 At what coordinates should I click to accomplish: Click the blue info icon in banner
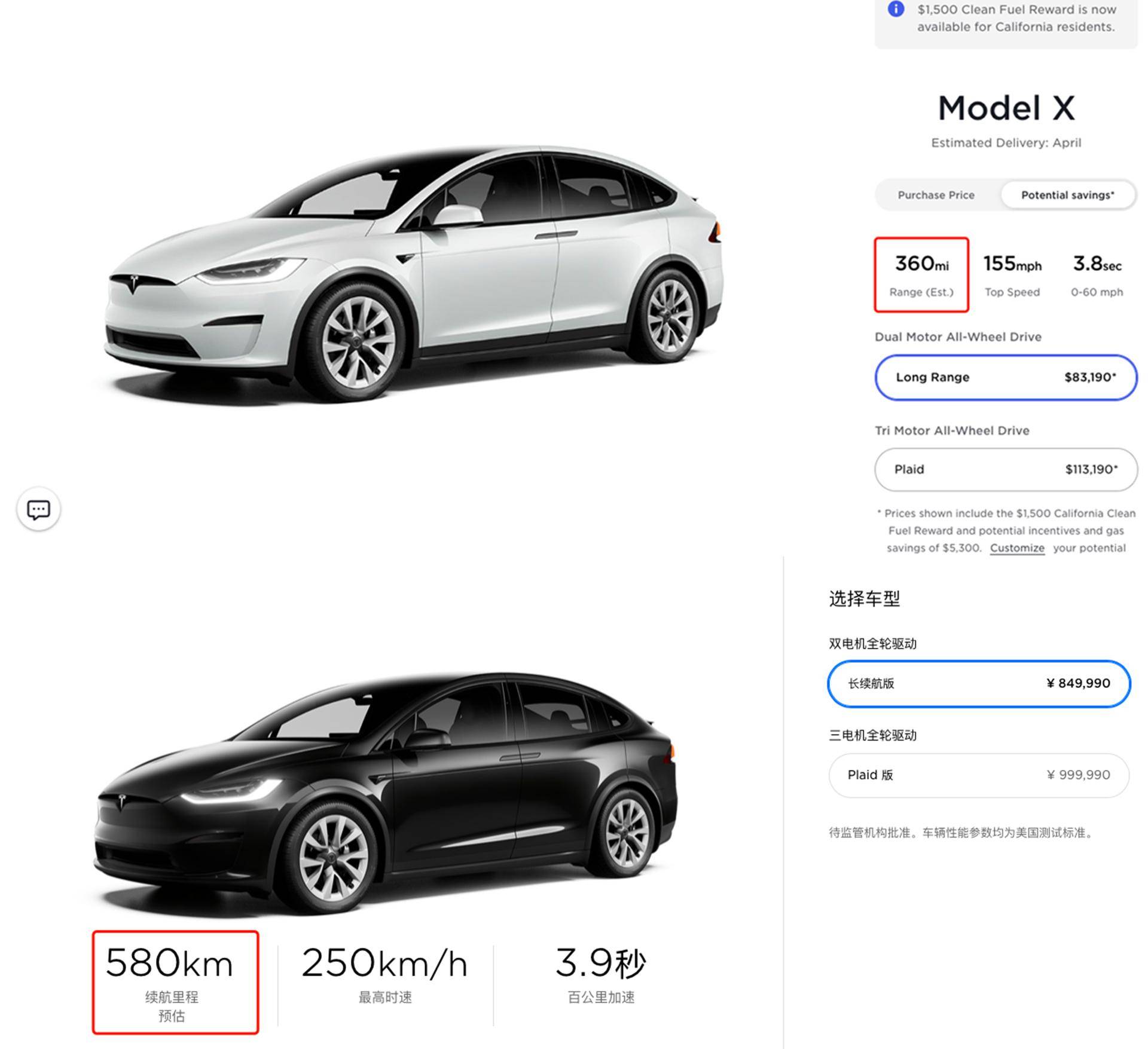tap(896, 9)
